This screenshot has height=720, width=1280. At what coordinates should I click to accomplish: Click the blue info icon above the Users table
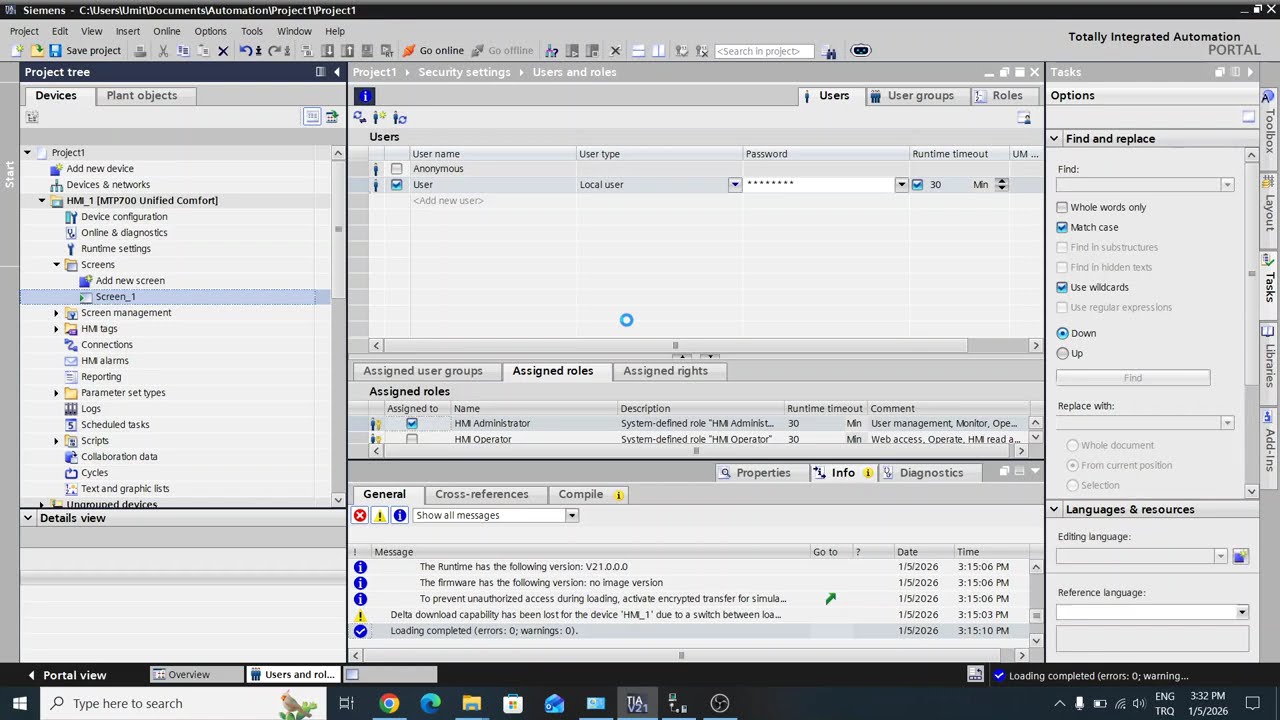365,96
